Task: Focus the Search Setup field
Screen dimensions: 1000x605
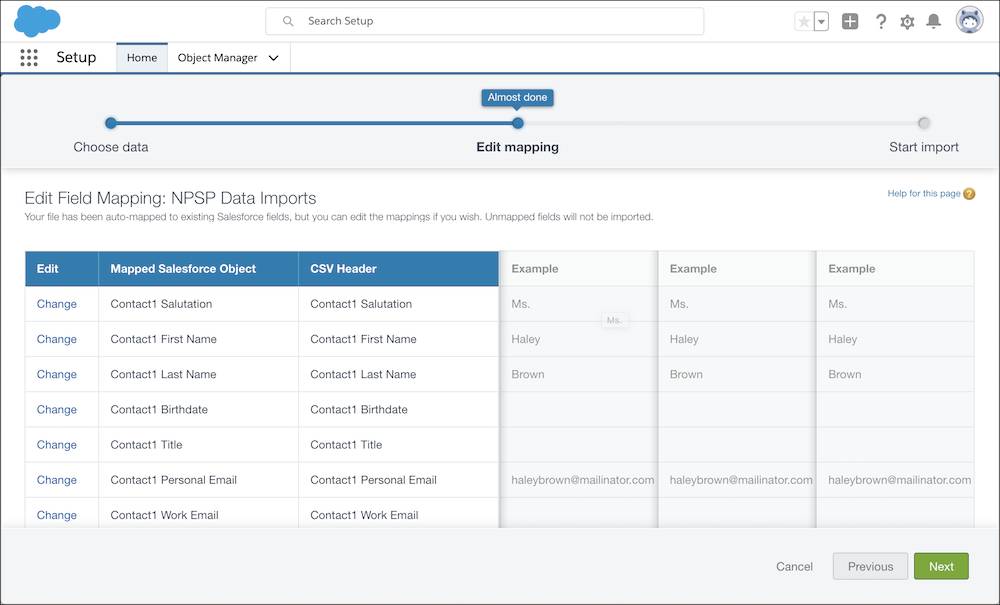Action: tap(485, 21)
